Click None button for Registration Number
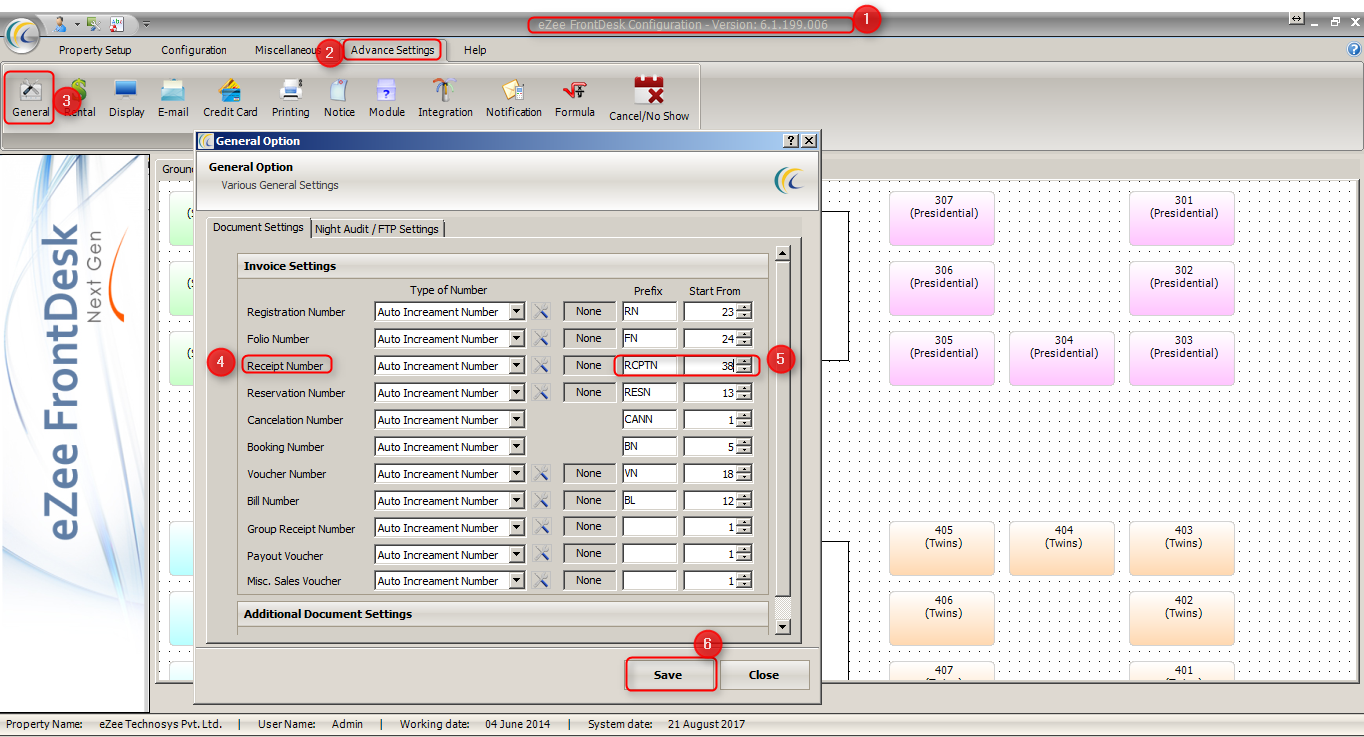 [x=589, y=311]
